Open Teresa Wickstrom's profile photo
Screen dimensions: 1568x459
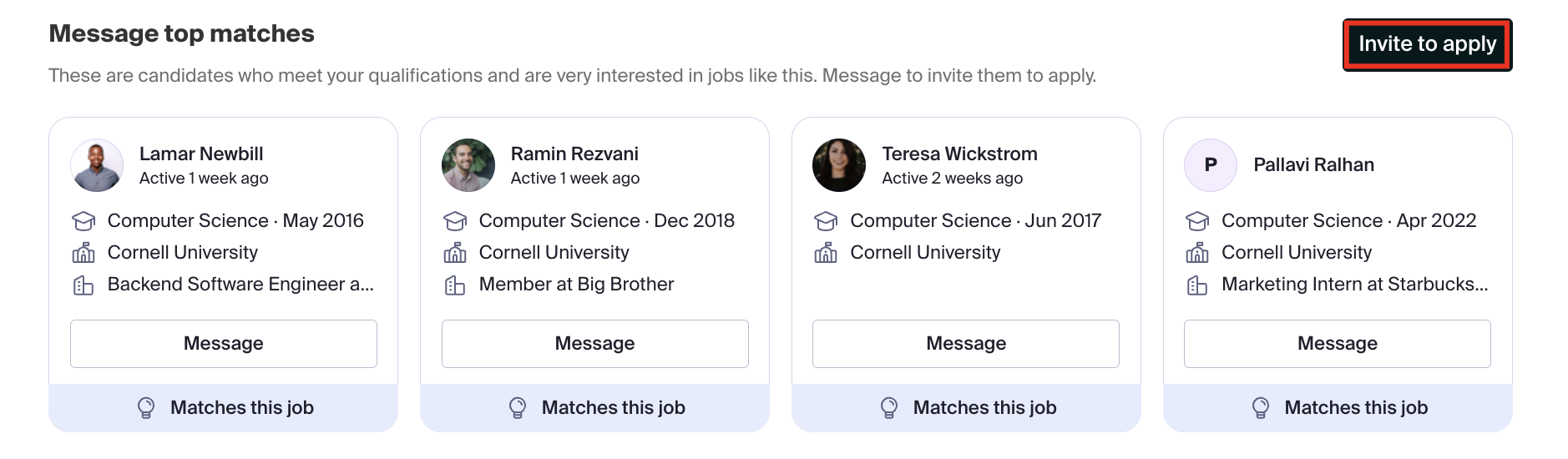click(839, 165)
